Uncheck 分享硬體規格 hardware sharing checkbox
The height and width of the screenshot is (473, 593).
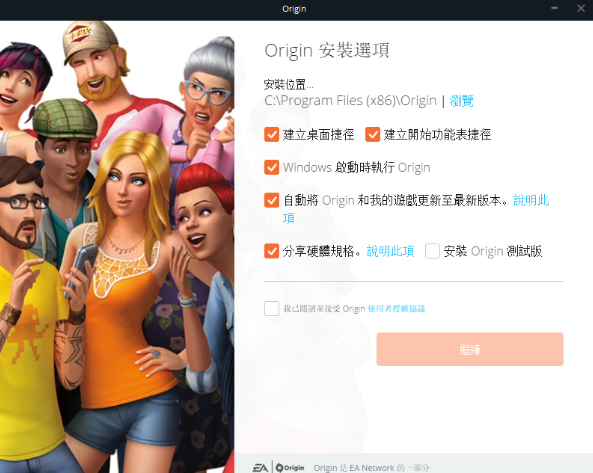point(272,251)
